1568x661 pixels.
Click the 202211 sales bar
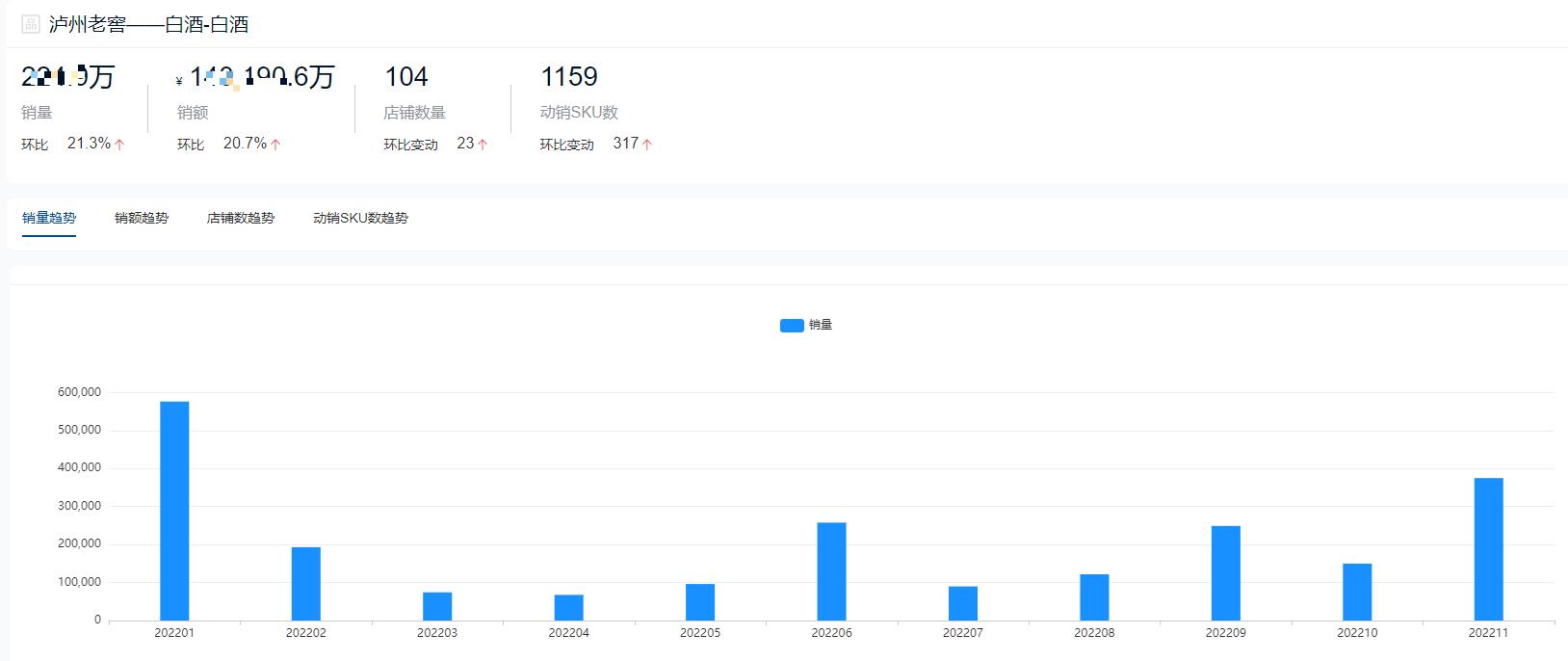coord(1489,549)
